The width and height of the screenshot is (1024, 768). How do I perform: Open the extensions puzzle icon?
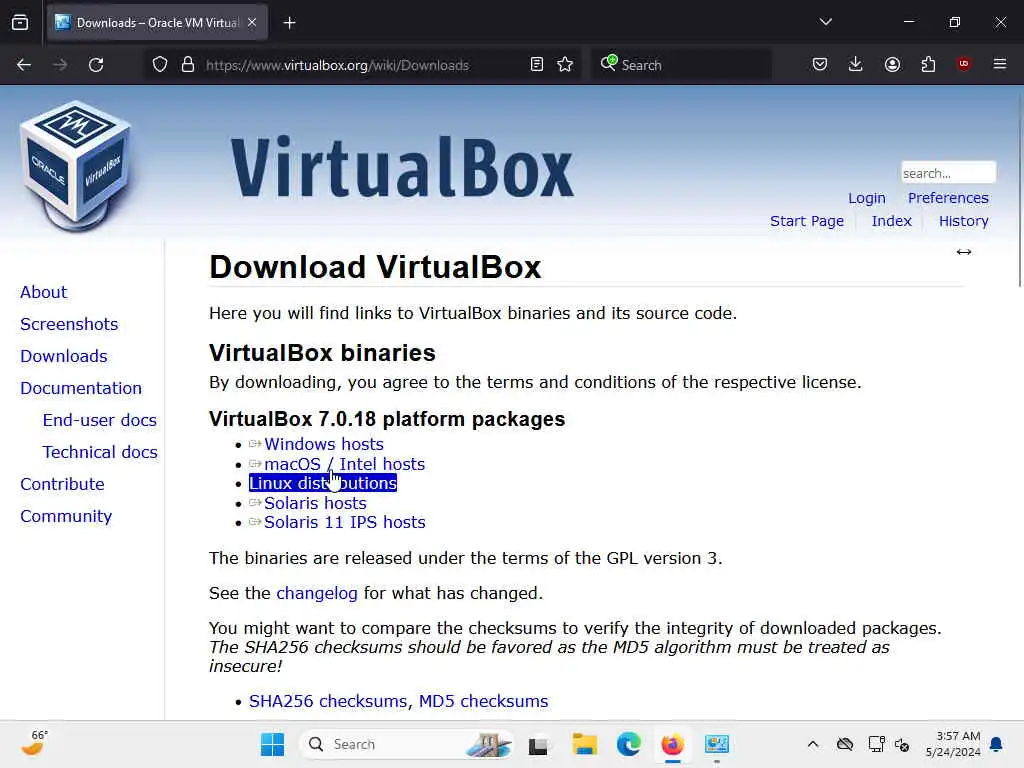[x=928, y=65]
